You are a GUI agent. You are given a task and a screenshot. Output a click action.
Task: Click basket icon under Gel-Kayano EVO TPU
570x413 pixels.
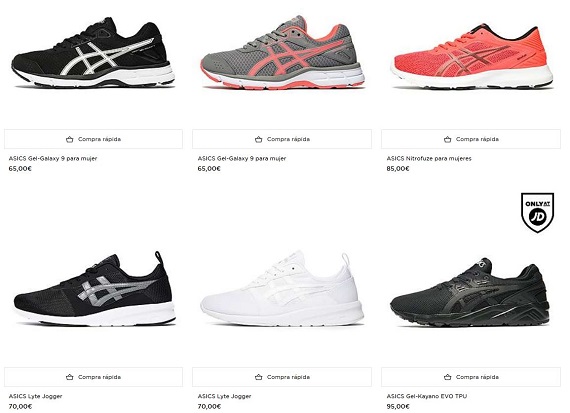447,377
